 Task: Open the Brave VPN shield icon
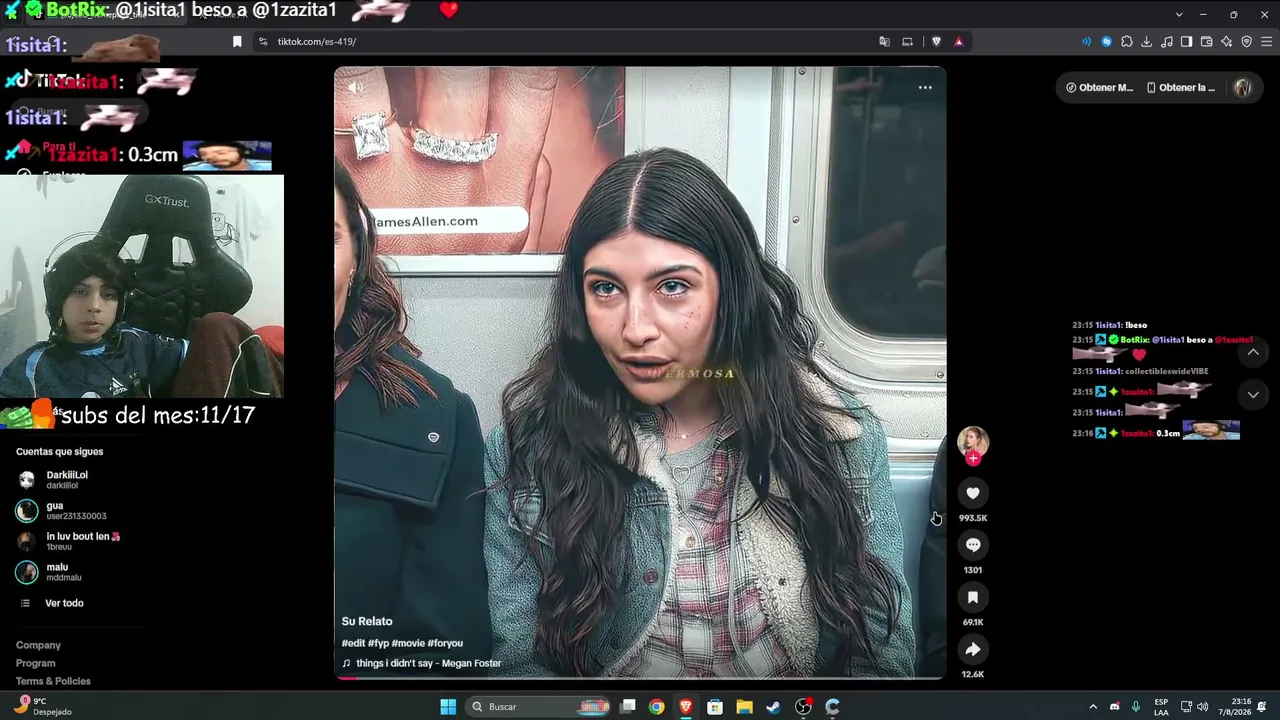pos(1247,41)
